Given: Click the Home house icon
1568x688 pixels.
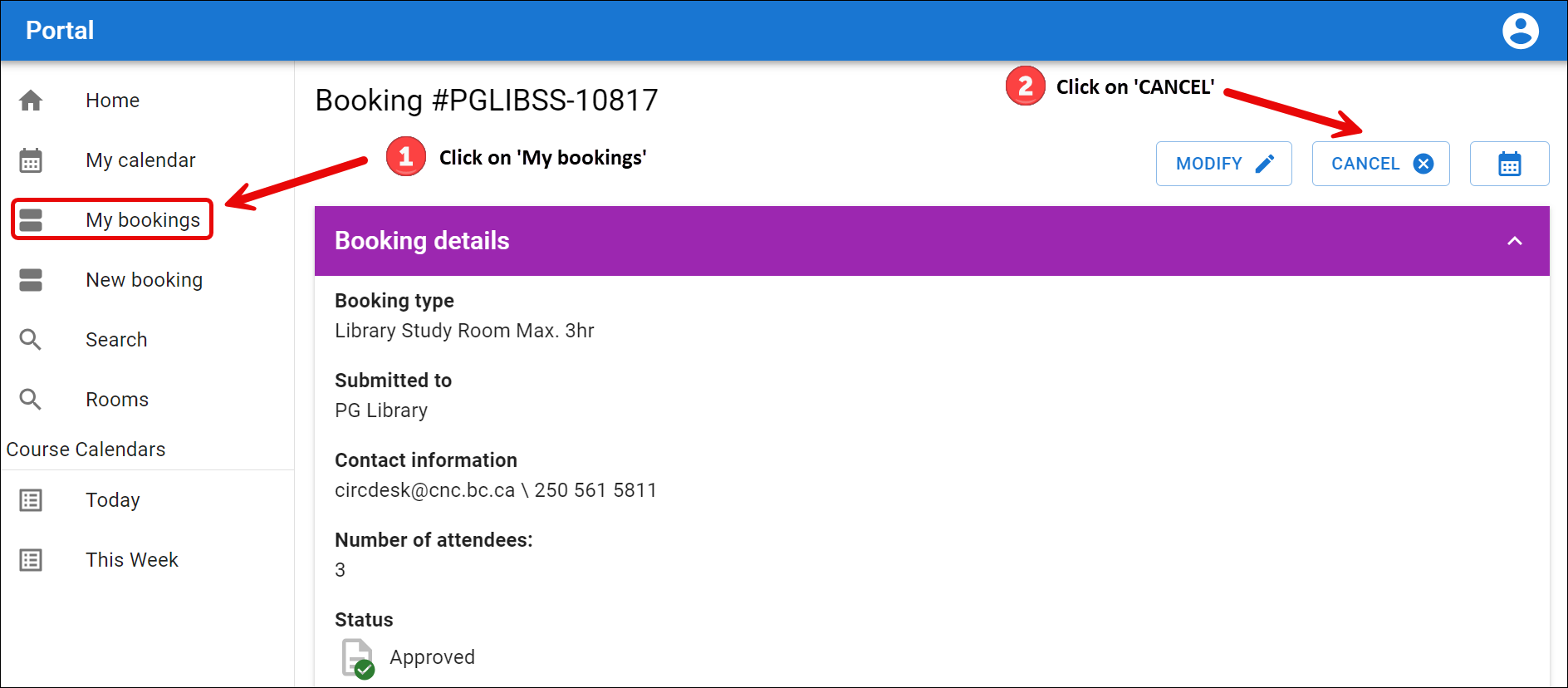Looking at the screenshot, I should [x=31, y=101].
